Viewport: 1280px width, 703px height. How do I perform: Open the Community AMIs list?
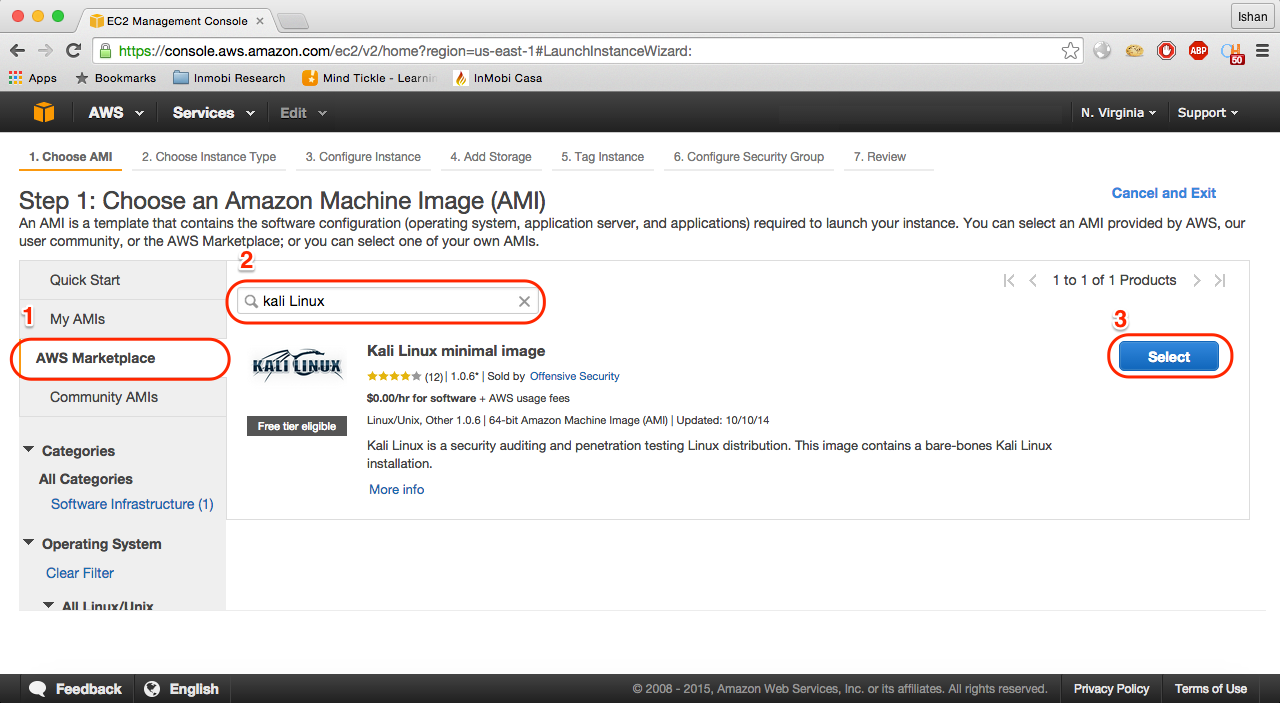[x=104, y=397]
